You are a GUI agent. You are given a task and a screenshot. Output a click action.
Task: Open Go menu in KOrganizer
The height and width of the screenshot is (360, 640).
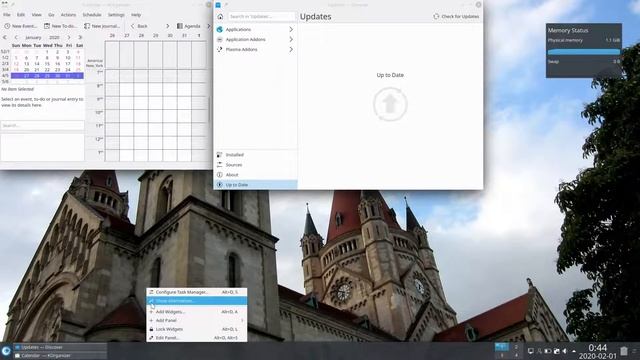51,15
